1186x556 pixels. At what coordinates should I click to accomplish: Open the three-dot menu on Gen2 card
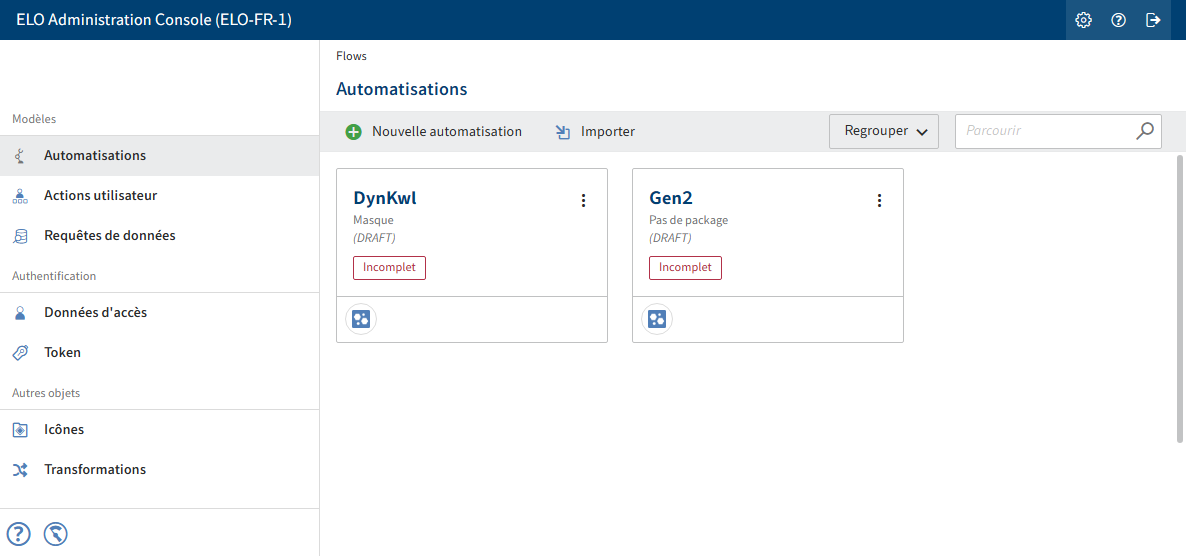pyautogui.click(x=879, y=200)
